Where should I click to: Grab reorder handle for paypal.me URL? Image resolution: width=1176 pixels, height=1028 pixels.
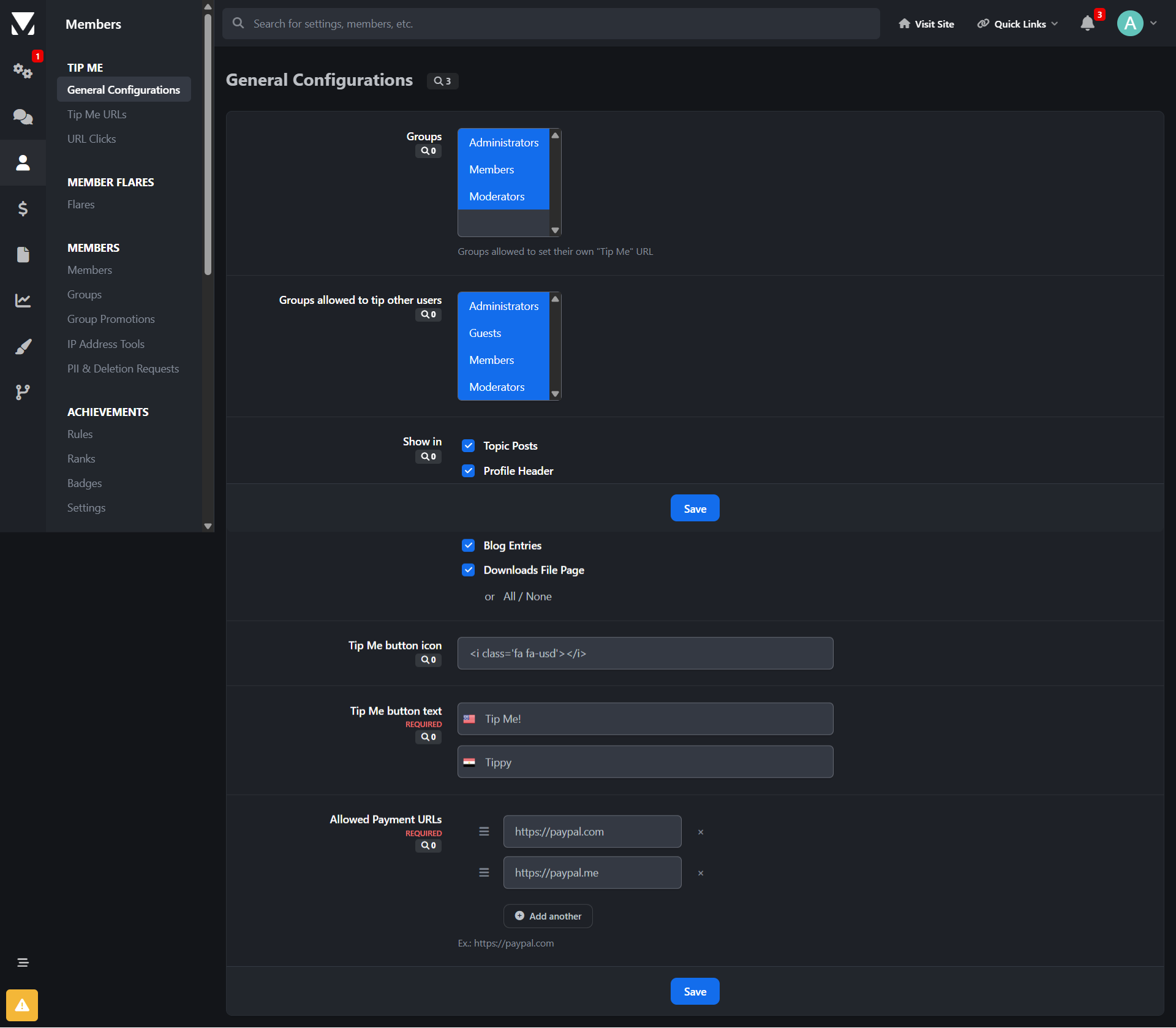click(x=484, y=872)
